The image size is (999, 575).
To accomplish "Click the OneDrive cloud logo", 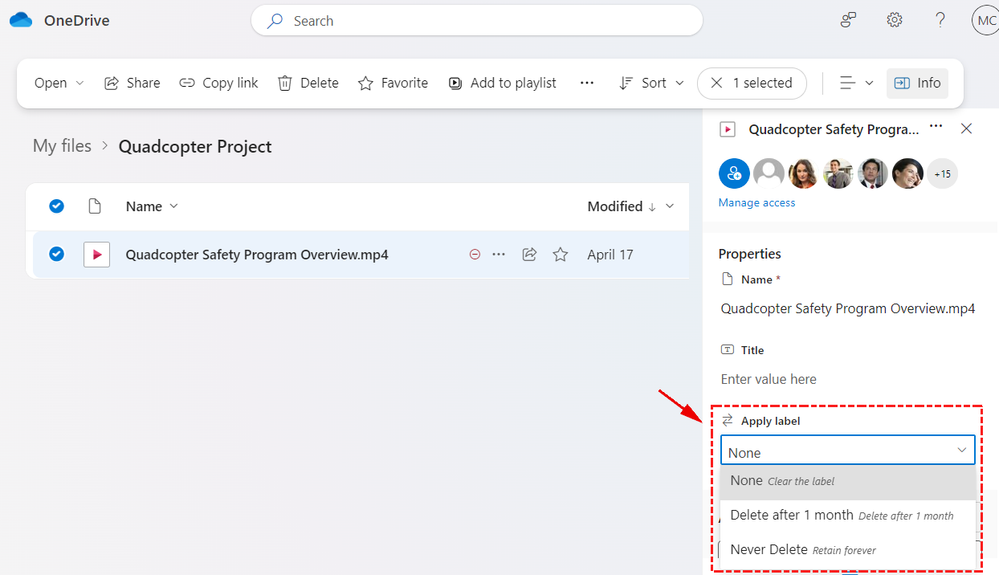I will coord(21,20).
